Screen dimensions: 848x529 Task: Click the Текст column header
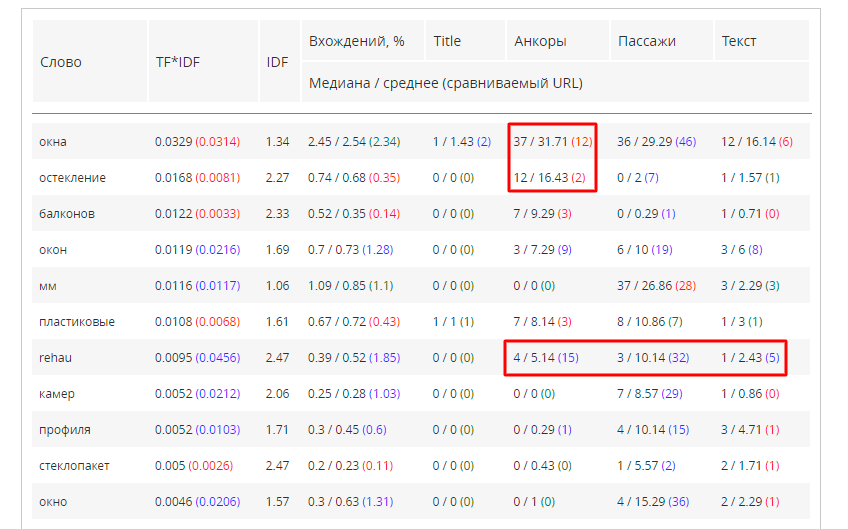[x=762, y=41]
